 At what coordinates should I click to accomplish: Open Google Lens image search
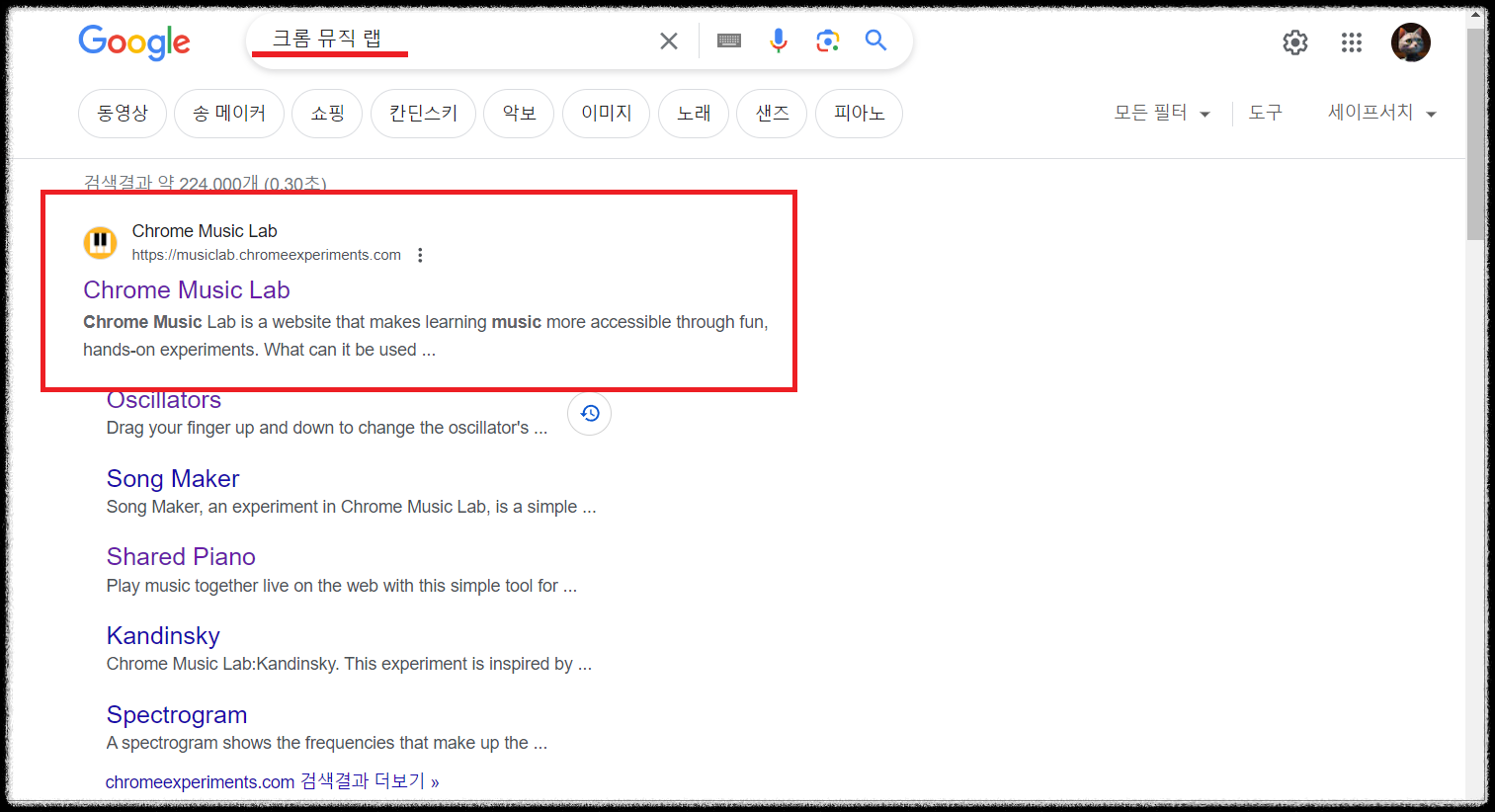coord(828,41)
